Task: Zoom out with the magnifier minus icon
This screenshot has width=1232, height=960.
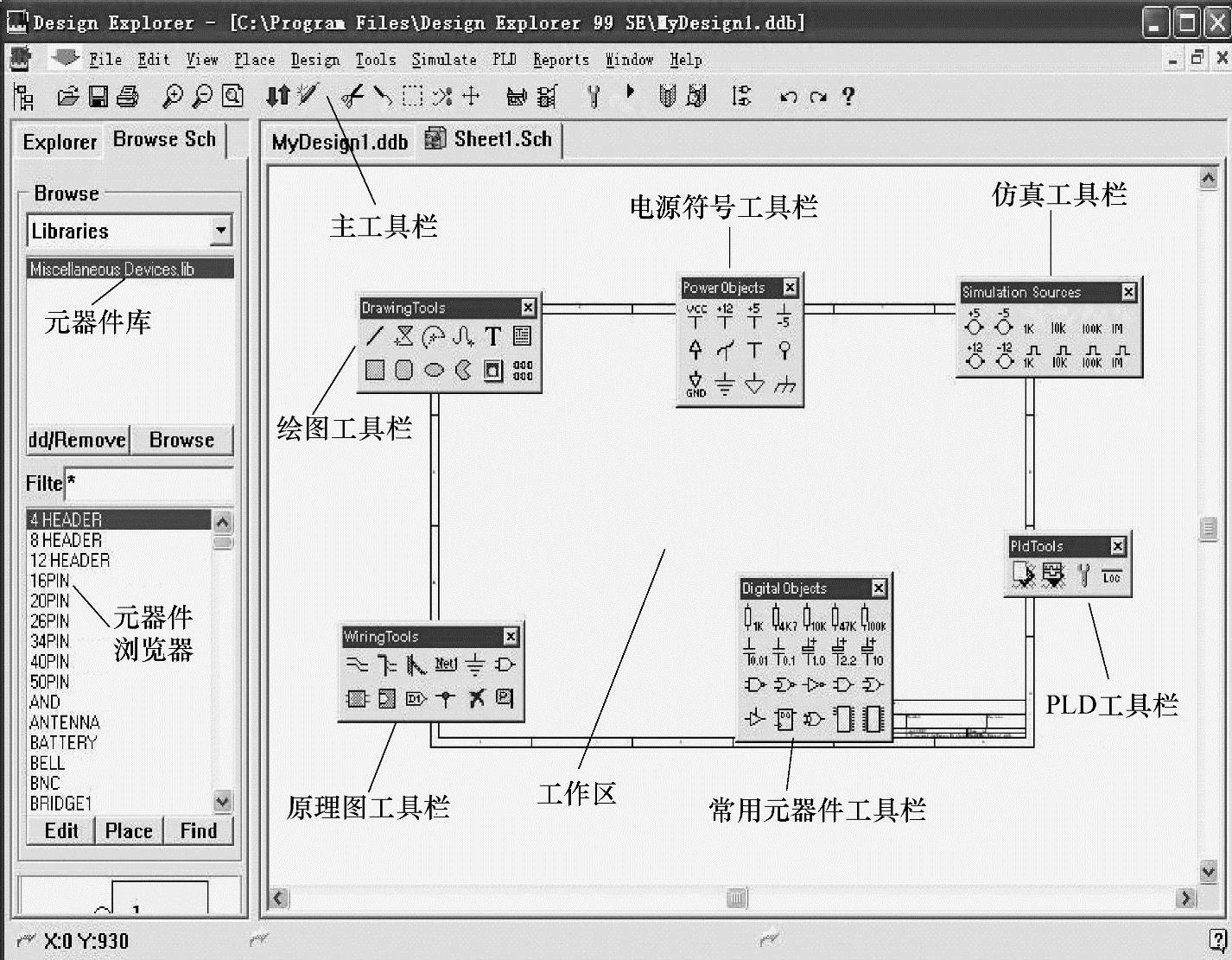Action: click(x=202, y=97)
